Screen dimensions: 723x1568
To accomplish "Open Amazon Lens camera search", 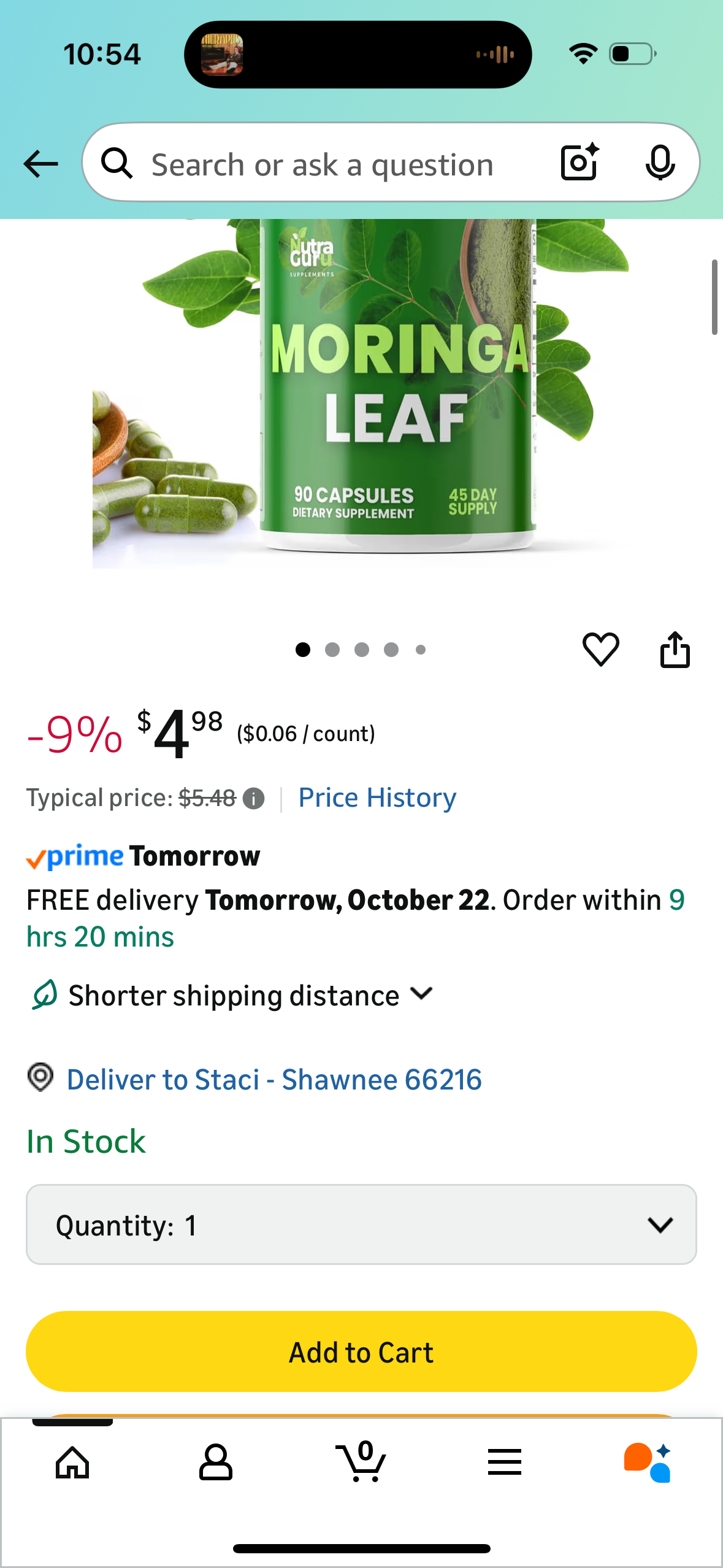I will point(577,163).
